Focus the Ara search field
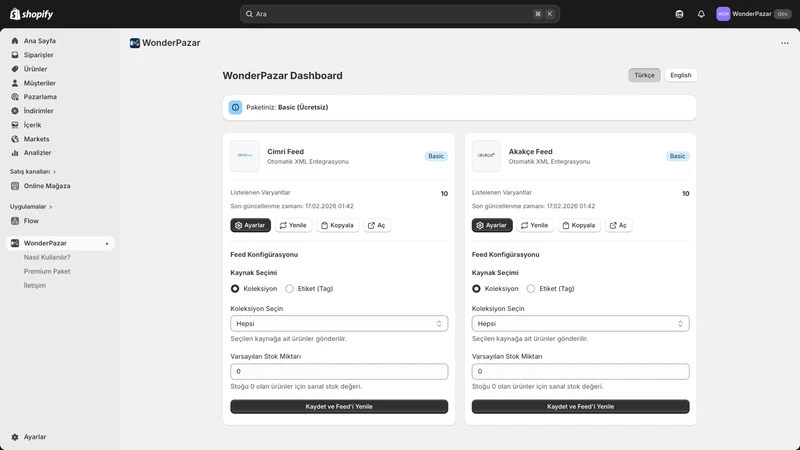Image resolution: width=800 pixels, height=450 pixels. pos(399,14)
